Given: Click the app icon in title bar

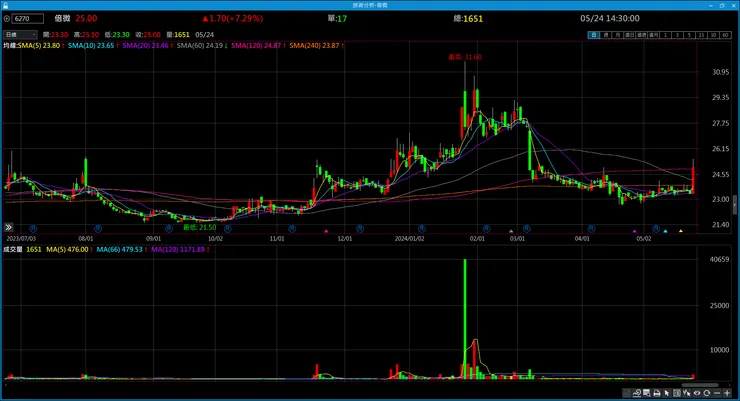Looking at the screenshot, I should tap(5, 5).
